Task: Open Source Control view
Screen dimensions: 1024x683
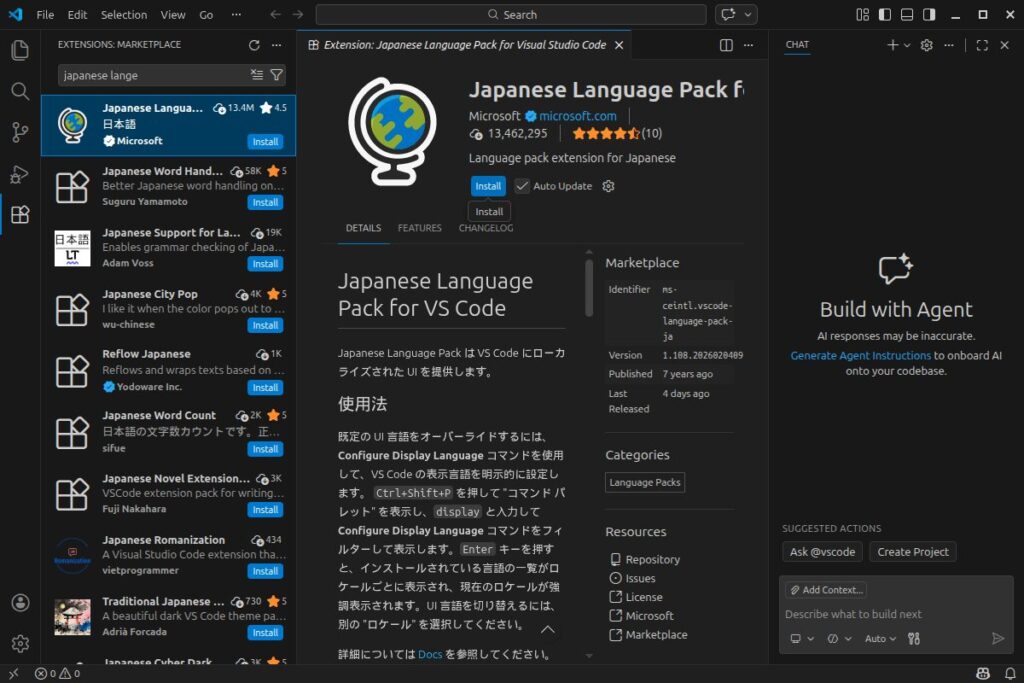Action: click(20, 132)
